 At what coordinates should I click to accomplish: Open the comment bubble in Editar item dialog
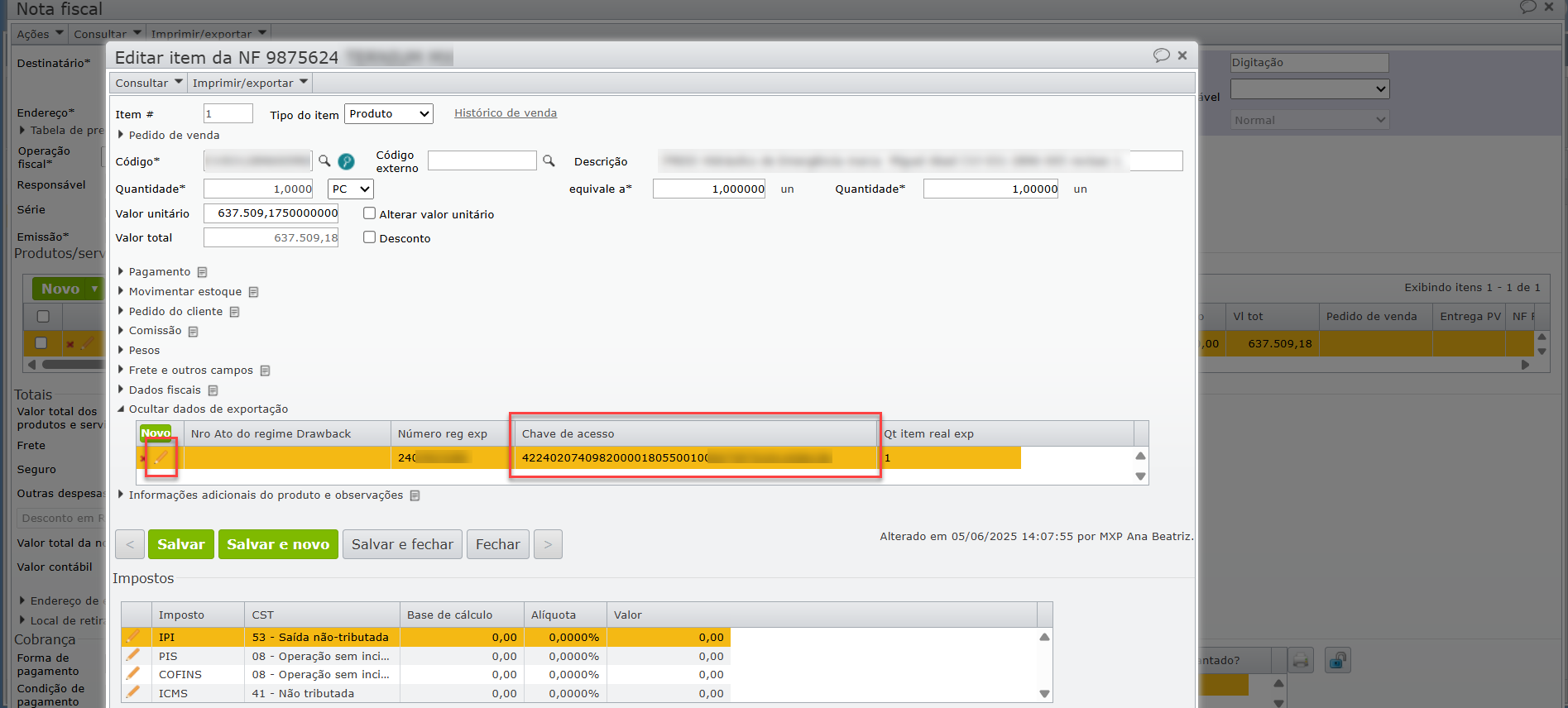pos(1161,55)
